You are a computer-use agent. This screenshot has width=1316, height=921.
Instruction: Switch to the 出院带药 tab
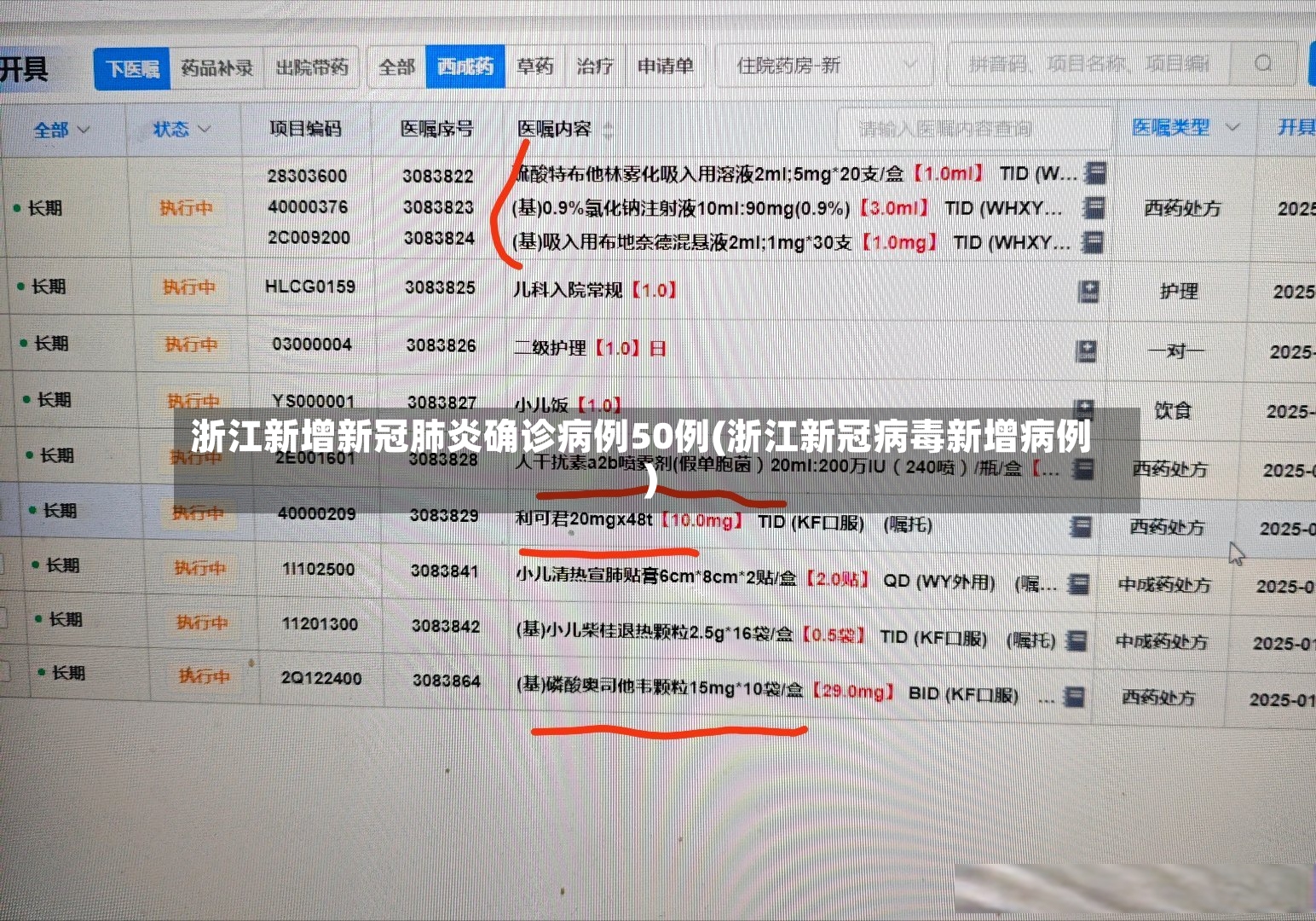(312, 67)
